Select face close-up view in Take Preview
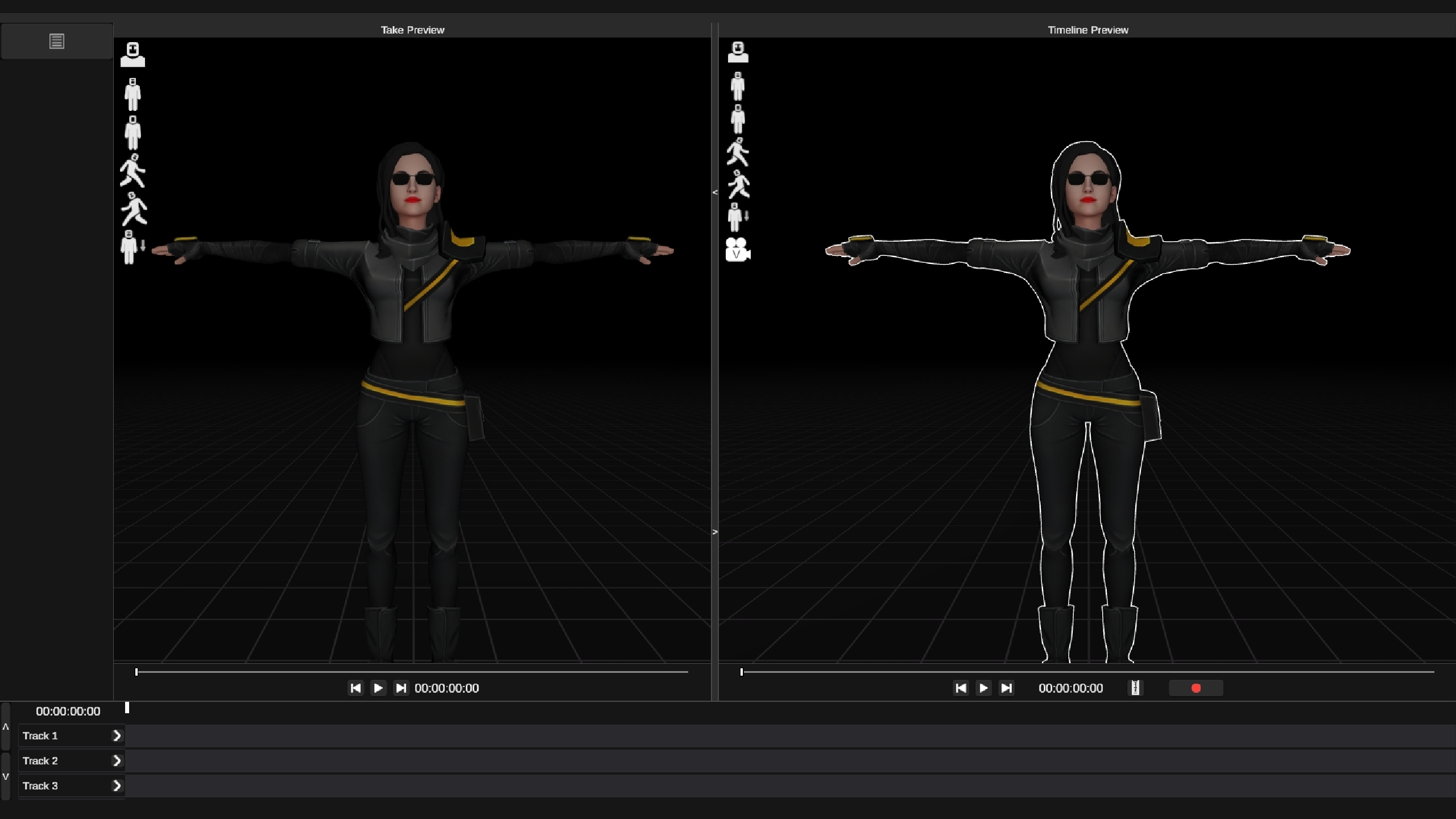 coord(133,55)
